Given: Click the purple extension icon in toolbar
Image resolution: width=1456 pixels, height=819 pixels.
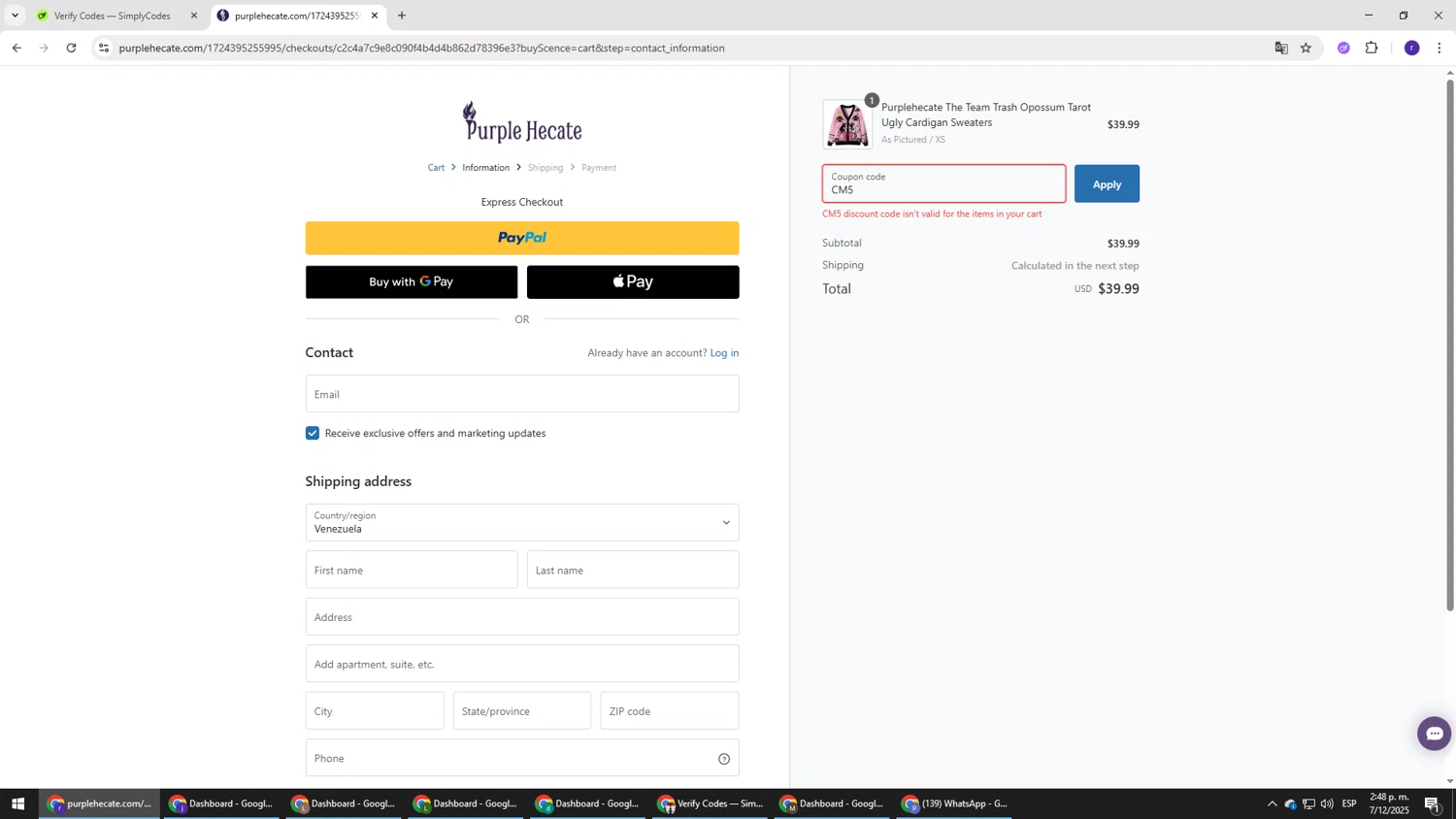Looking at the screenshot, I should tap(1343, 48).
